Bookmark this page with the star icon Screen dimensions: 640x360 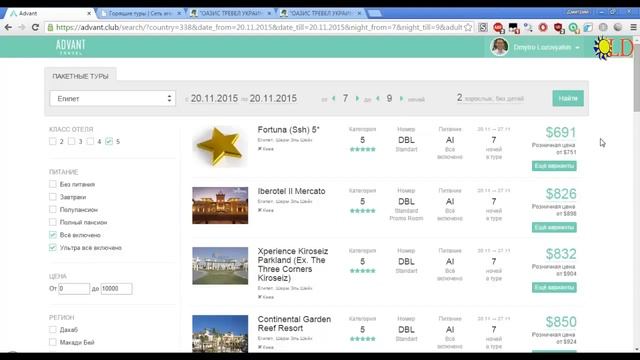tap(468, 27)
